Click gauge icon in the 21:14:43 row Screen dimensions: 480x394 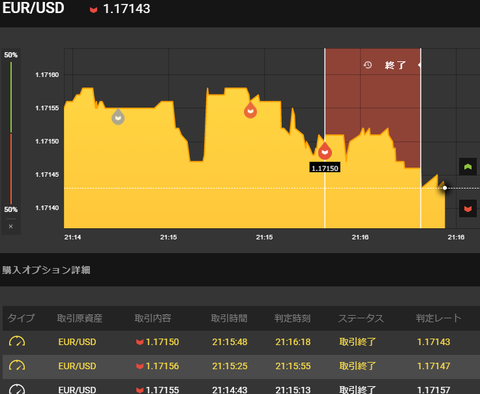point(17,389)
